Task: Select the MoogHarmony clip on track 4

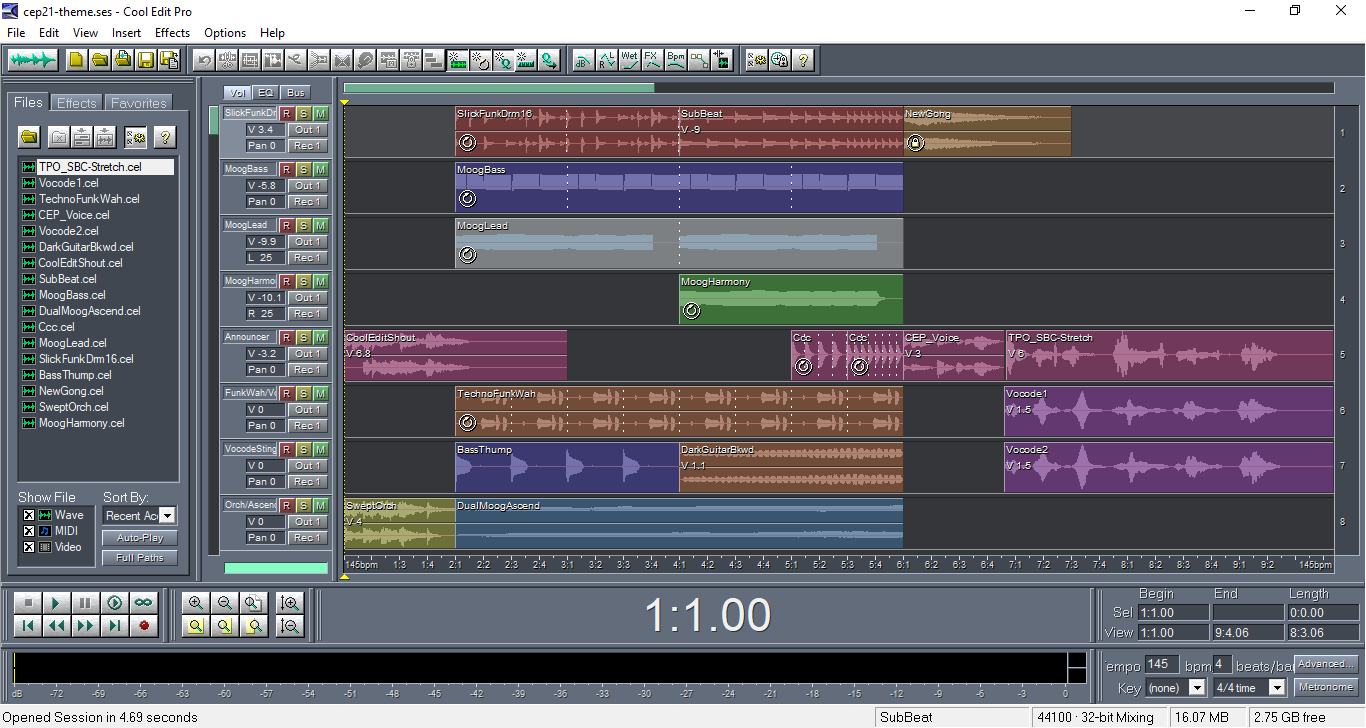Action: point(791,299)
